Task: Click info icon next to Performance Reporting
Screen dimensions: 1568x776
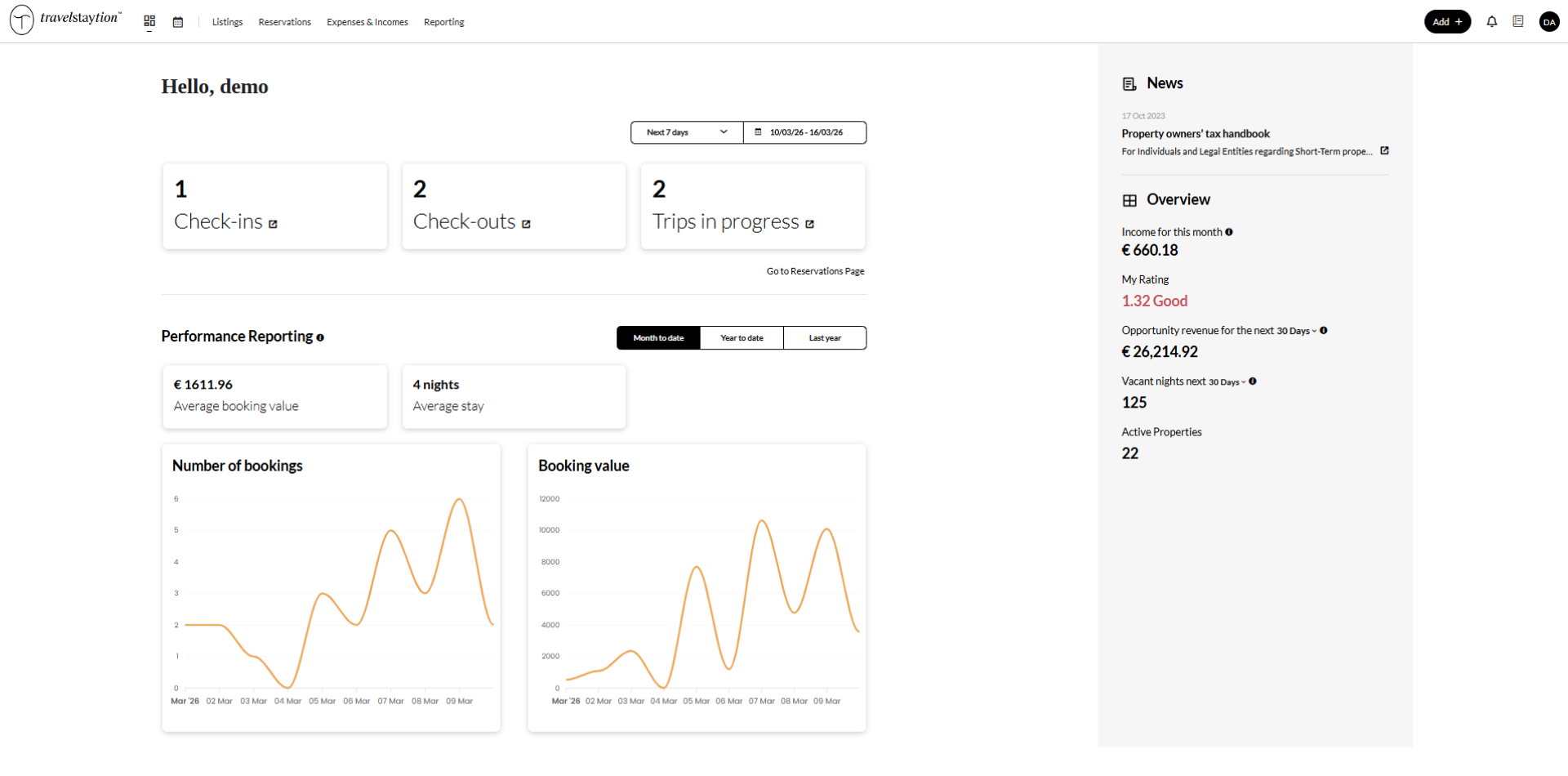Action: 320,337
